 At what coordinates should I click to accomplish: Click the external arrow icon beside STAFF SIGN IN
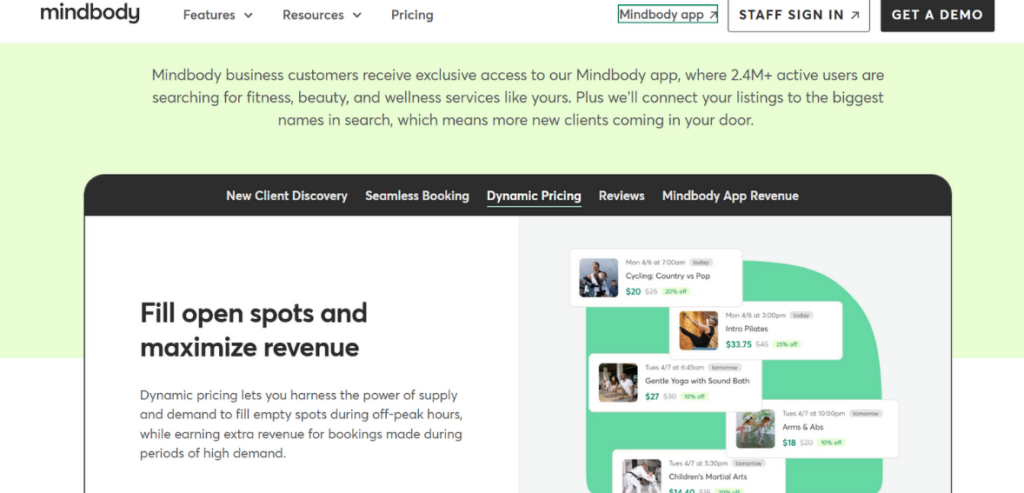[x=855, y=16]
